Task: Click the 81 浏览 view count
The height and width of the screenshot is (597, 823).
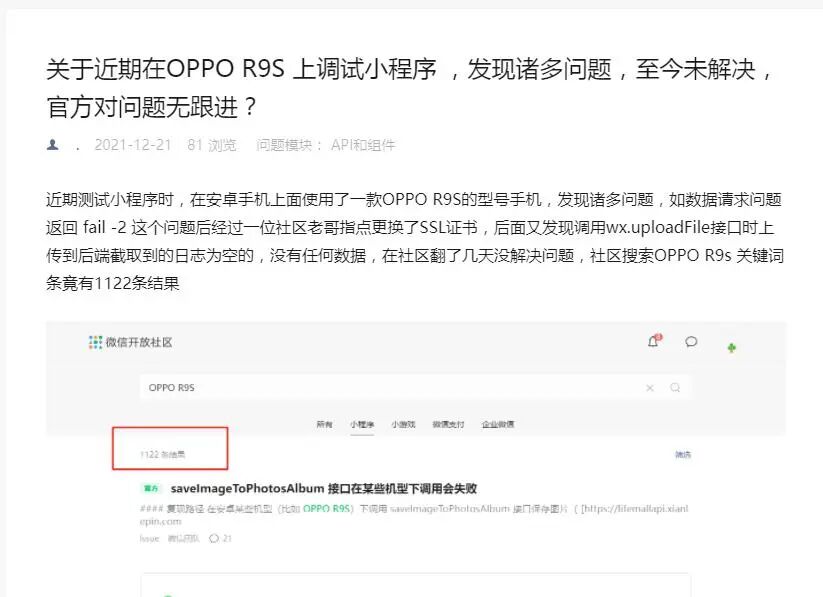Action: [212, 145]
